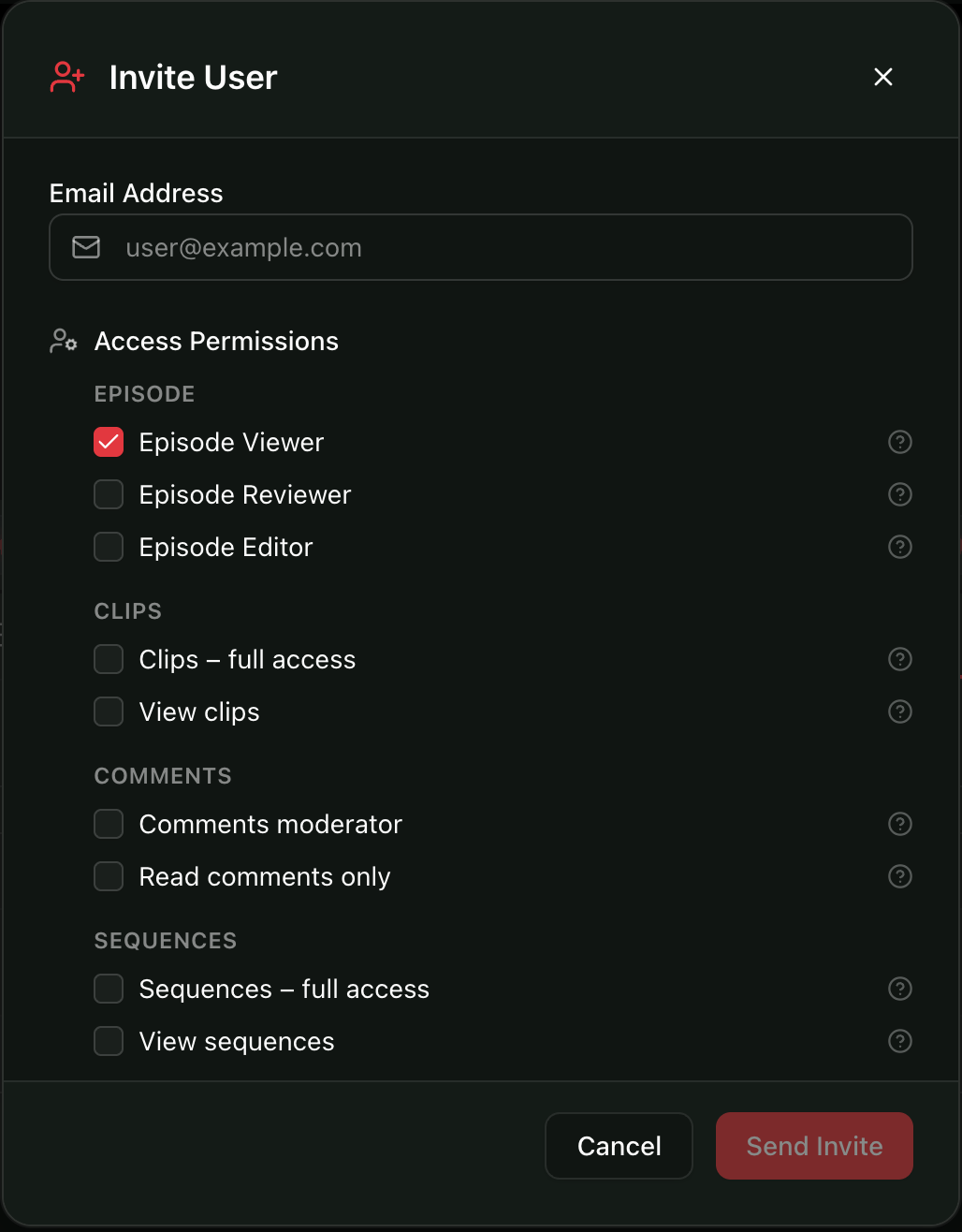The height and width of the screenshot is (1232, 962).
Task: Open help for Sequences – full access
Action: pos(899,989)
